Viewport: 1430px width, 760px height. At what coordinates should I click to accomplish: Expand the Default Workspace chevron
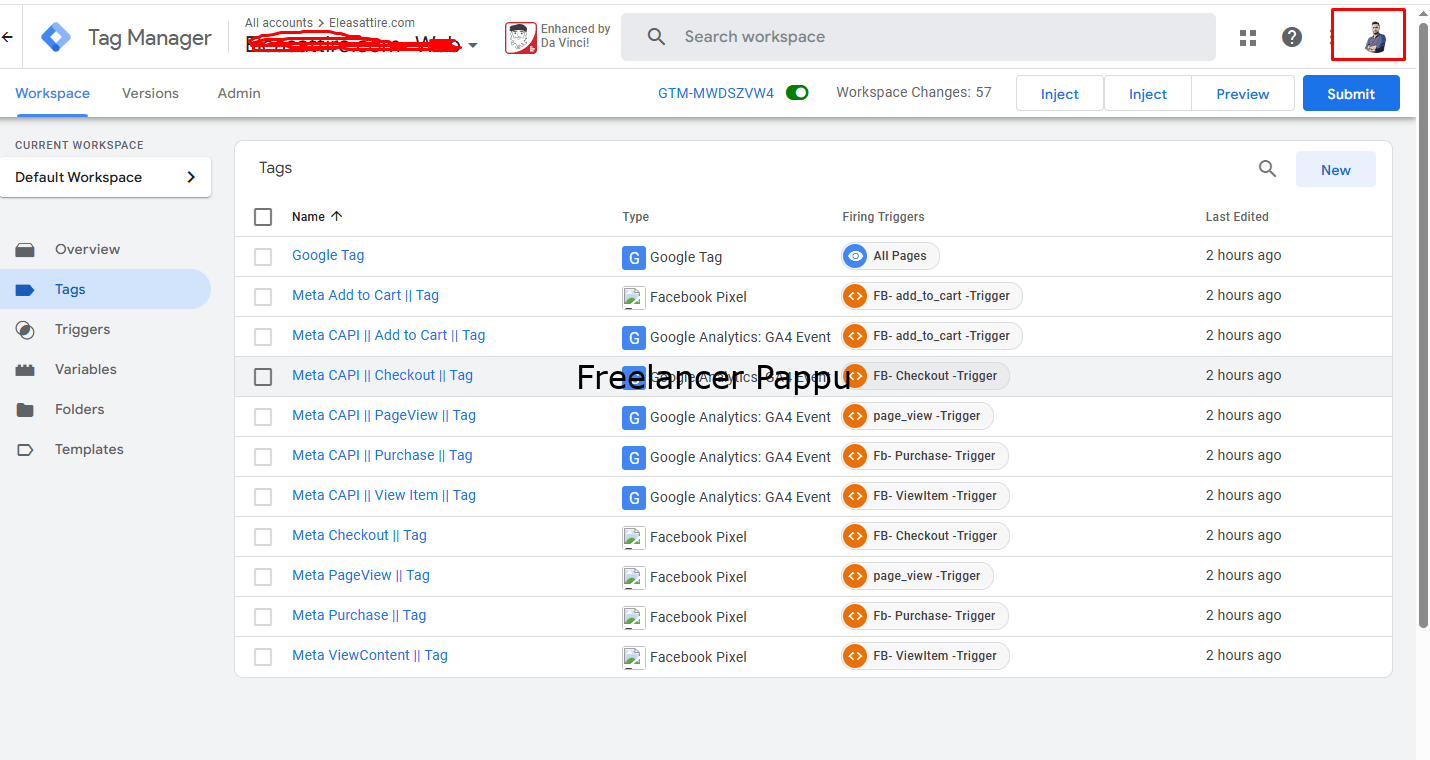[x=191, y=177]
